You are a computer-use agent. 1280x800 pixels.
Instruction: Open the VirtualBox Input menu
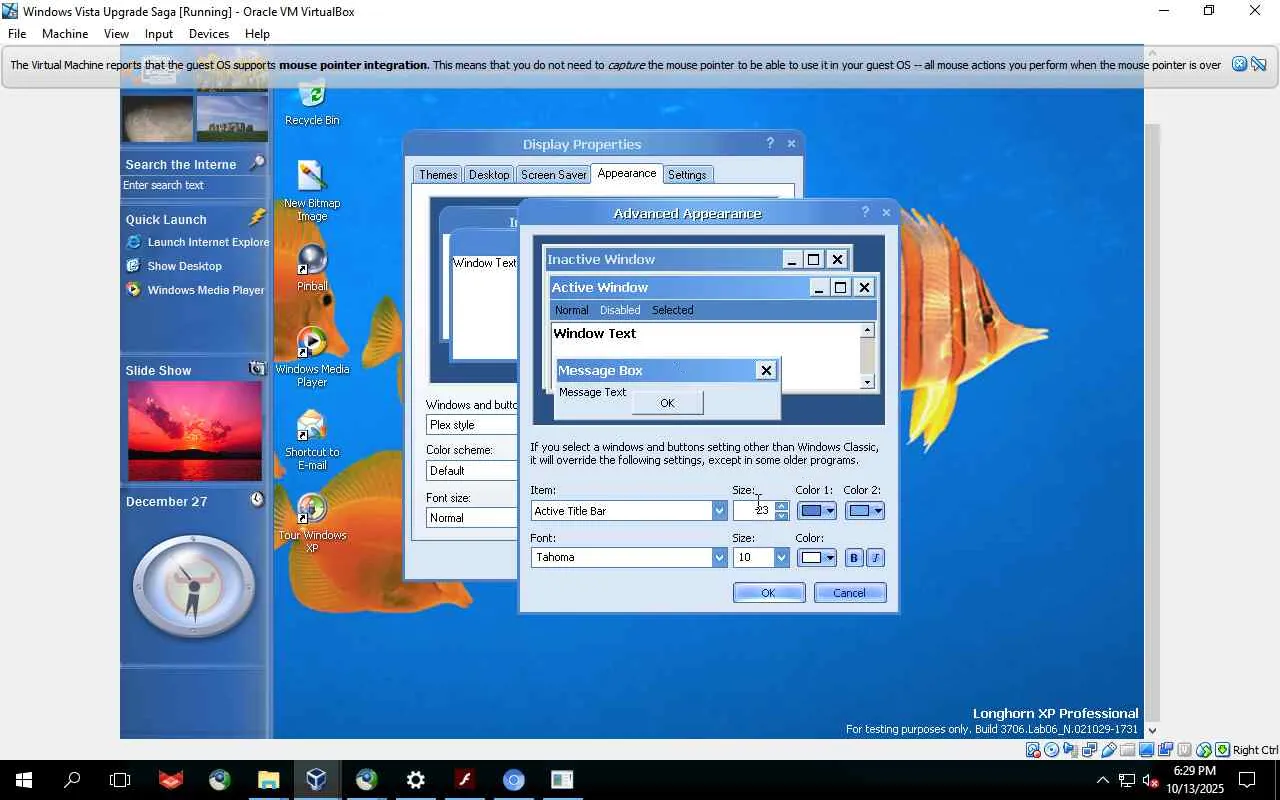point(159,34)
